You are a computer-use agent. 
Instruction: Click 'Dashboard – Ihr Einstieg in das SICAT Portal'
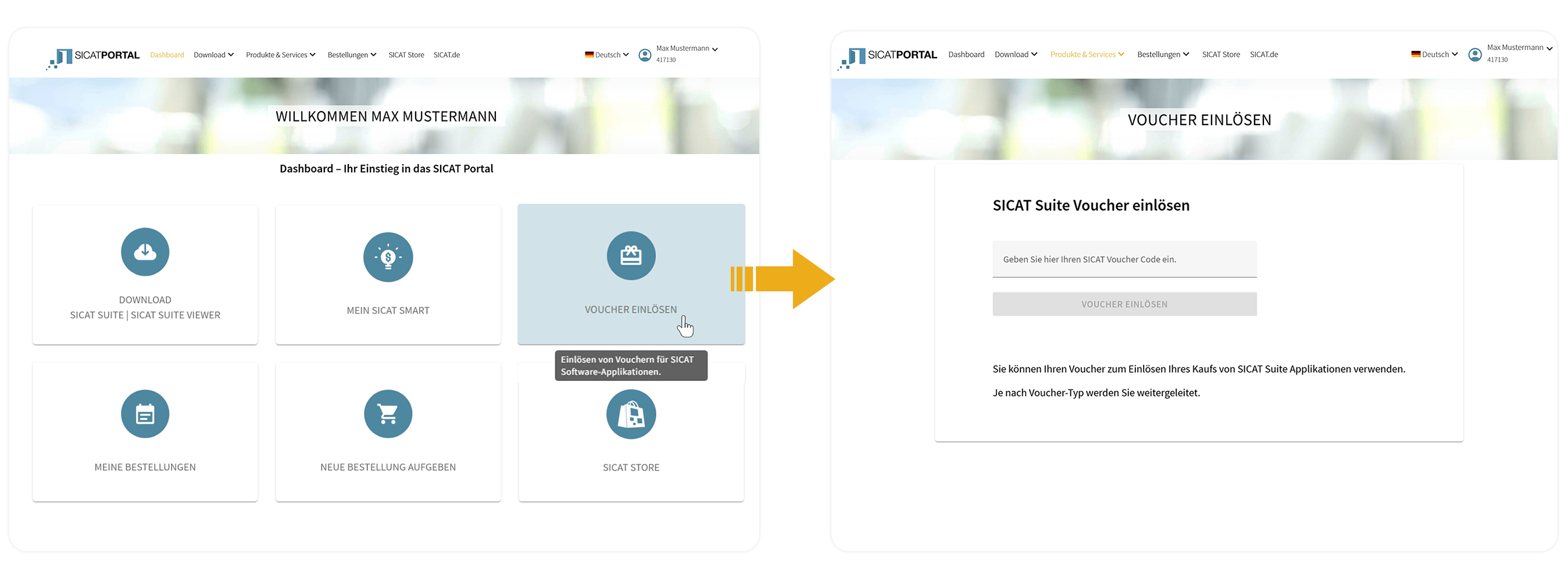tap(386, 169)
